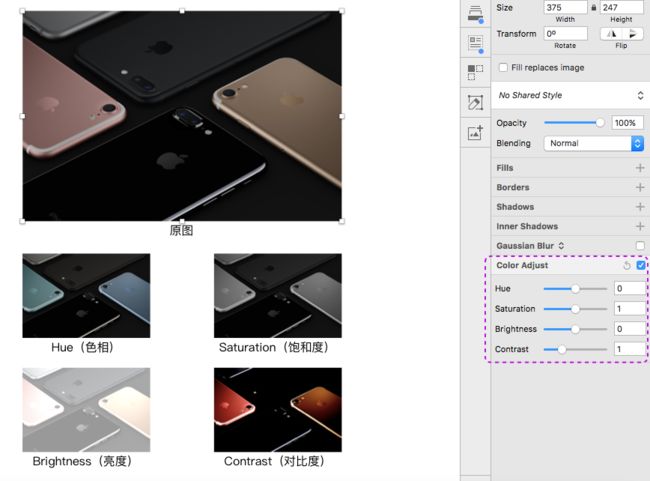The image size is (650, 481).
Task: Select the Brightness example image
Action: pos(86,410)
